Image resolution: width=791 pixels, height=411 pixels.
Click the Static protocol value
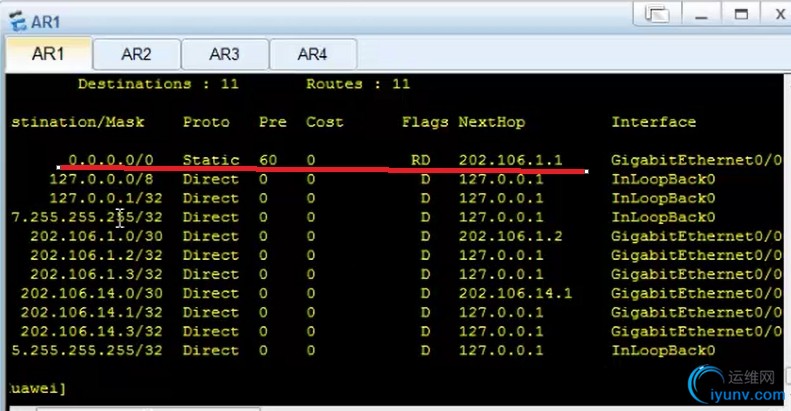coord(211,160)
